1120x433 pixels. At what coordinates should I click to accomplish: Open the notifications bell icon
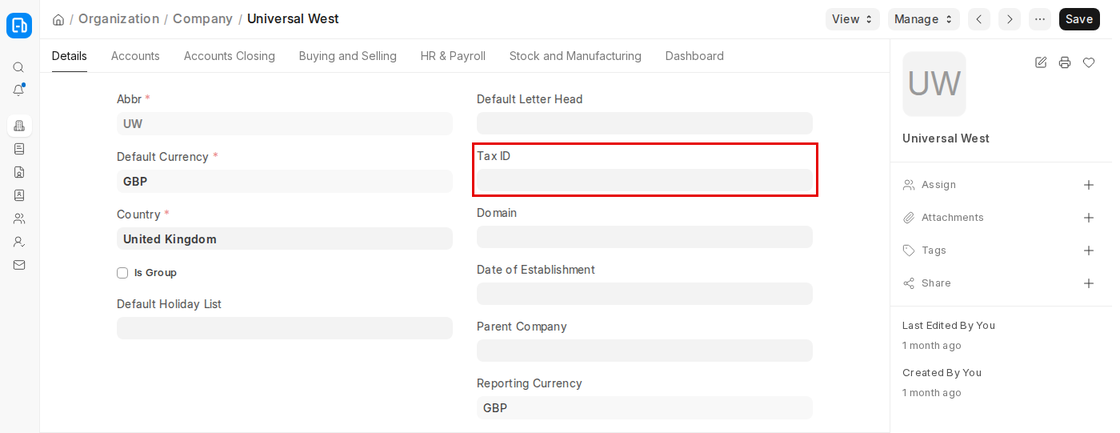tap(19, 90)
